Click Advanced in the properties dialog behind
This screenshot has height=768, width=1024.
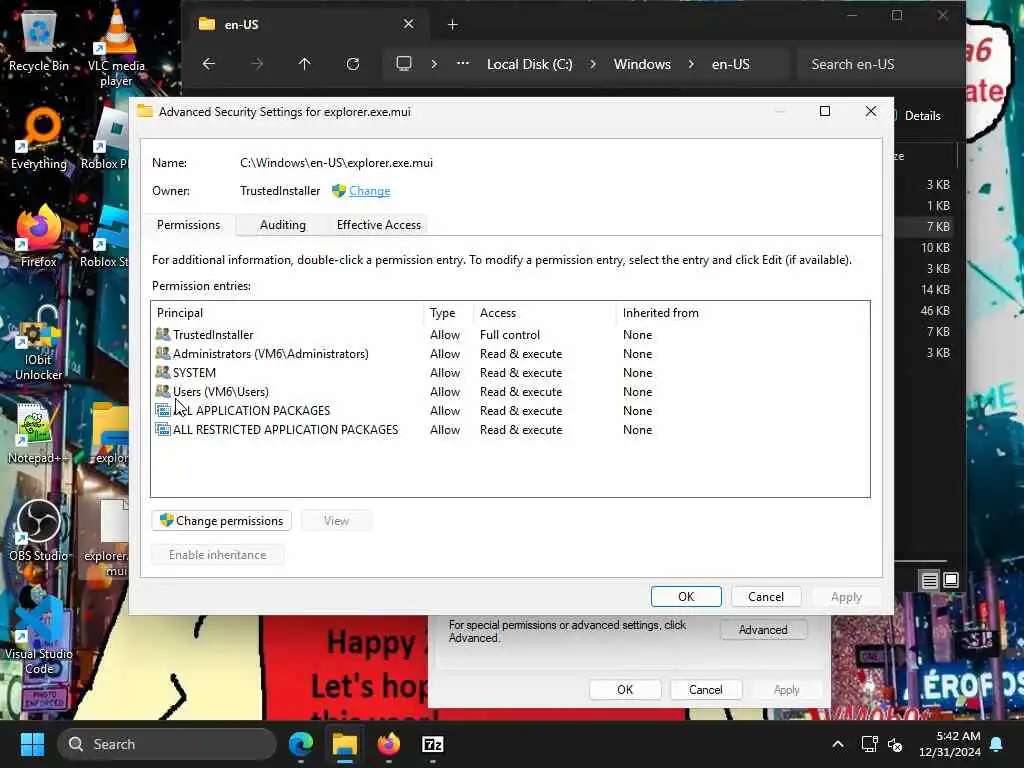click(763, 630)
